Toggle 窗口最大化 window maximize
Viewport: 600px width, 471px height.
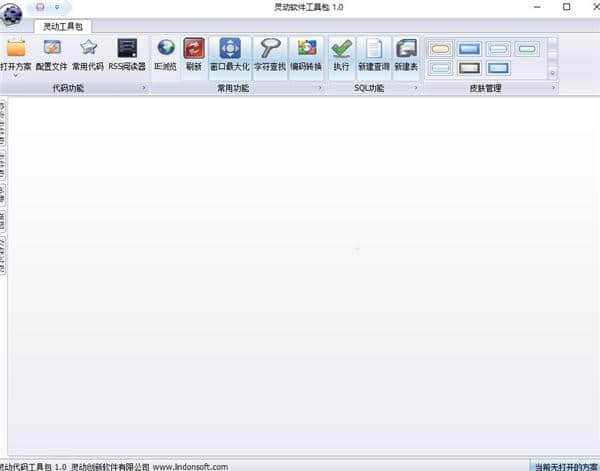point(229,48)
